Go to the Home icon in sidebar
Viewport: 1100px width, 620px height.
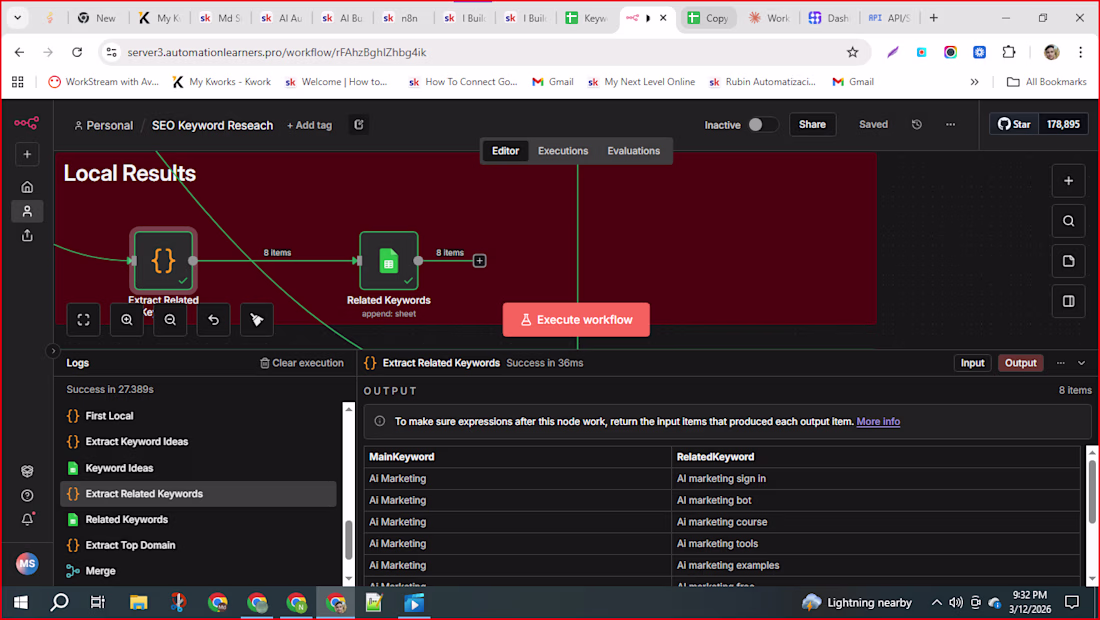[x=27, y=187]
